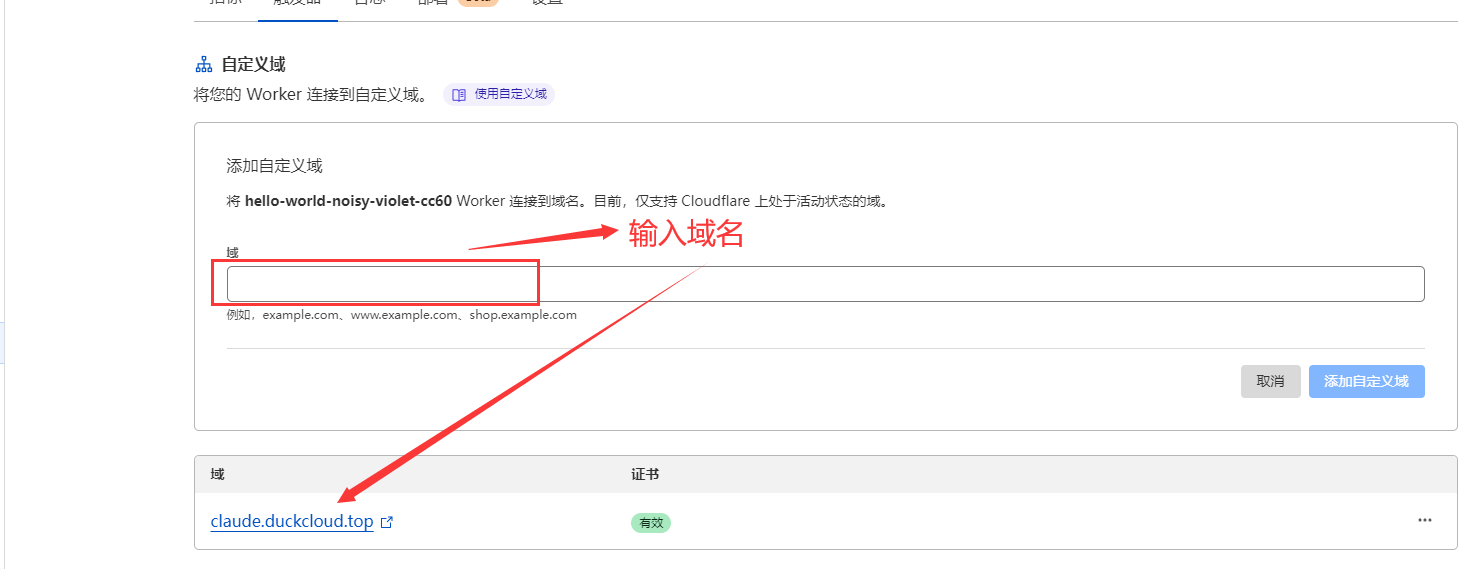Focus the 域 domain input field
The image size is (1482, 569).
coord(825,284)
